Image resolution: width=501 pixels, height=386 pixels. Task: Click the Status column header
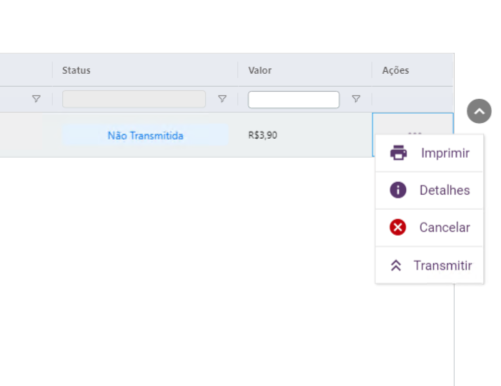click(x=145, y=70)
